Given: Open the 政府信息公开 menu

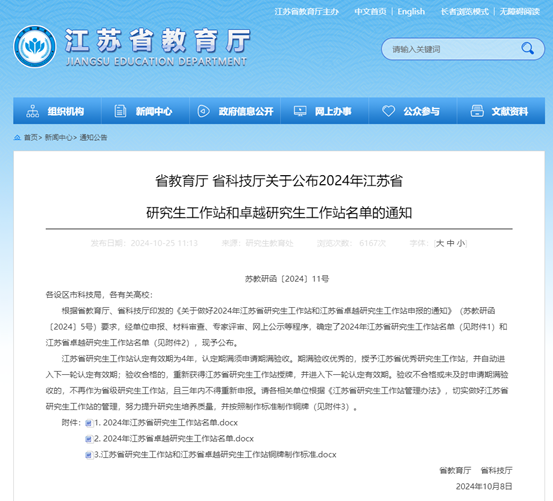Looking at the screenshot, I should coord(235,111).
